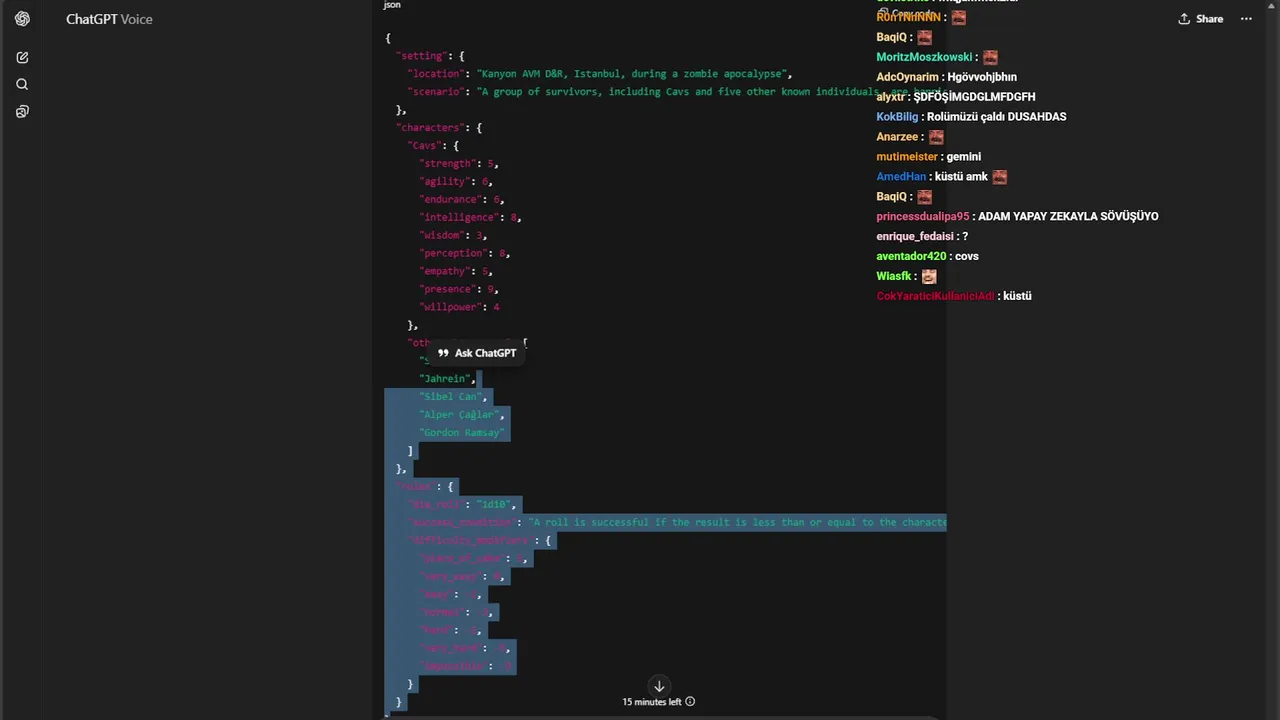Click Wiasfk's emote in chat
This screenshot has width=1280, height=720.
pos(929,276)
